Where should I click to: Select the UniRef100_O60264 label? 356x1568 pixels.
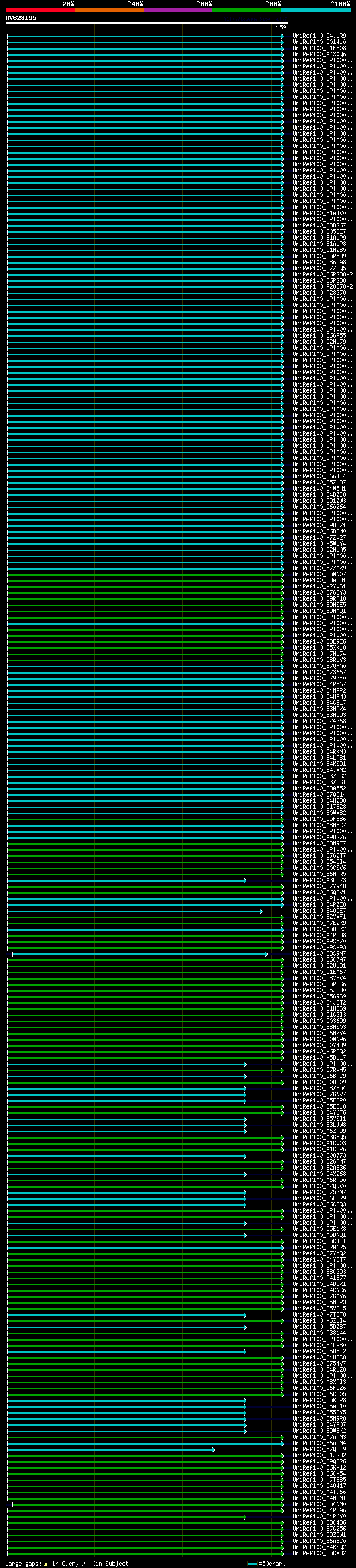319,507
